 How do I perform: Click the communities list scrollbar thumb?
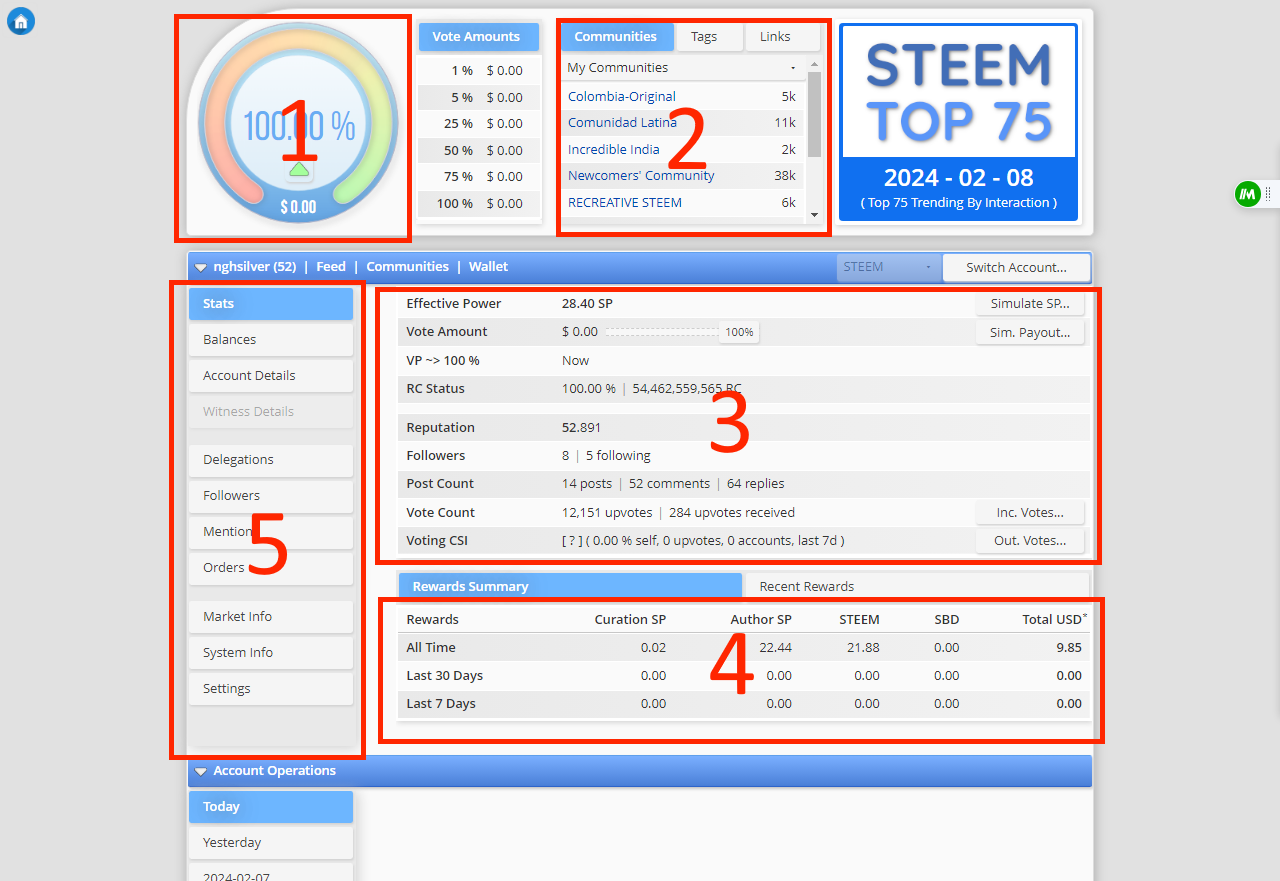[x=814, y=114]
